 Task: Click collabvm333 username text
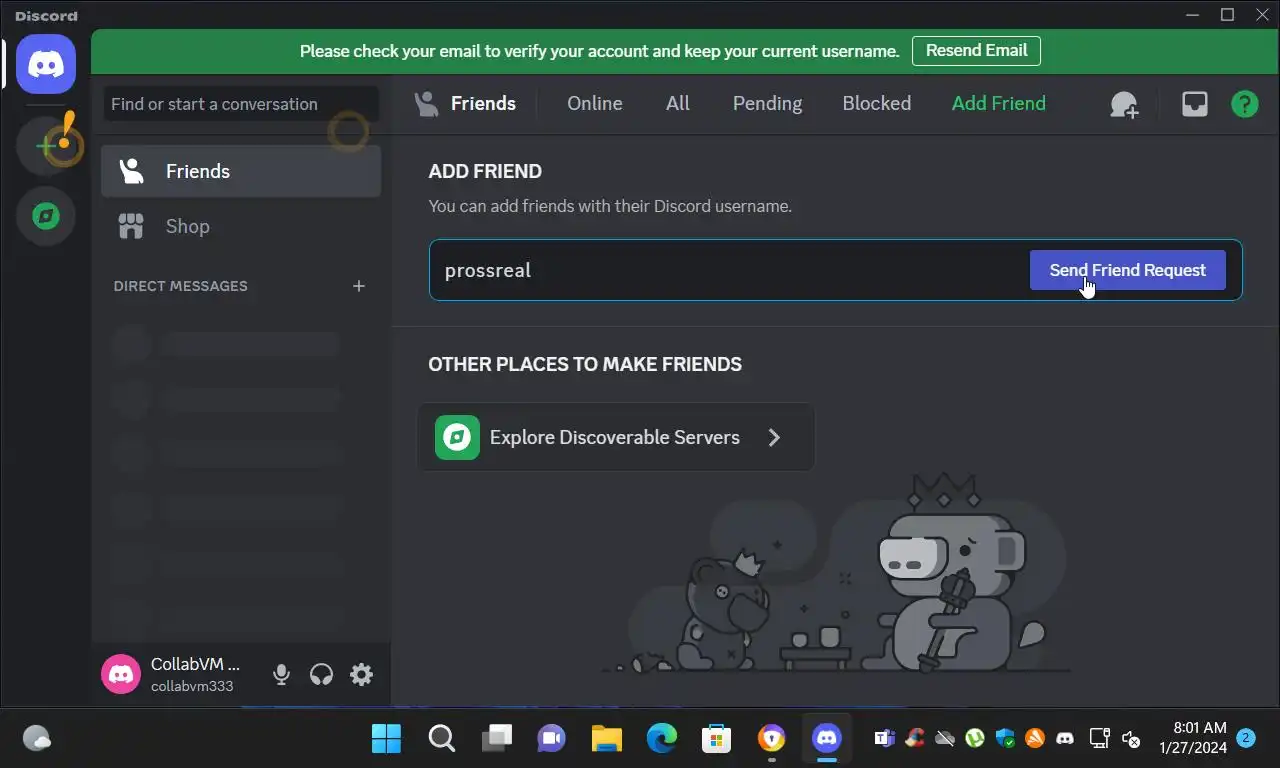point(192,686)
